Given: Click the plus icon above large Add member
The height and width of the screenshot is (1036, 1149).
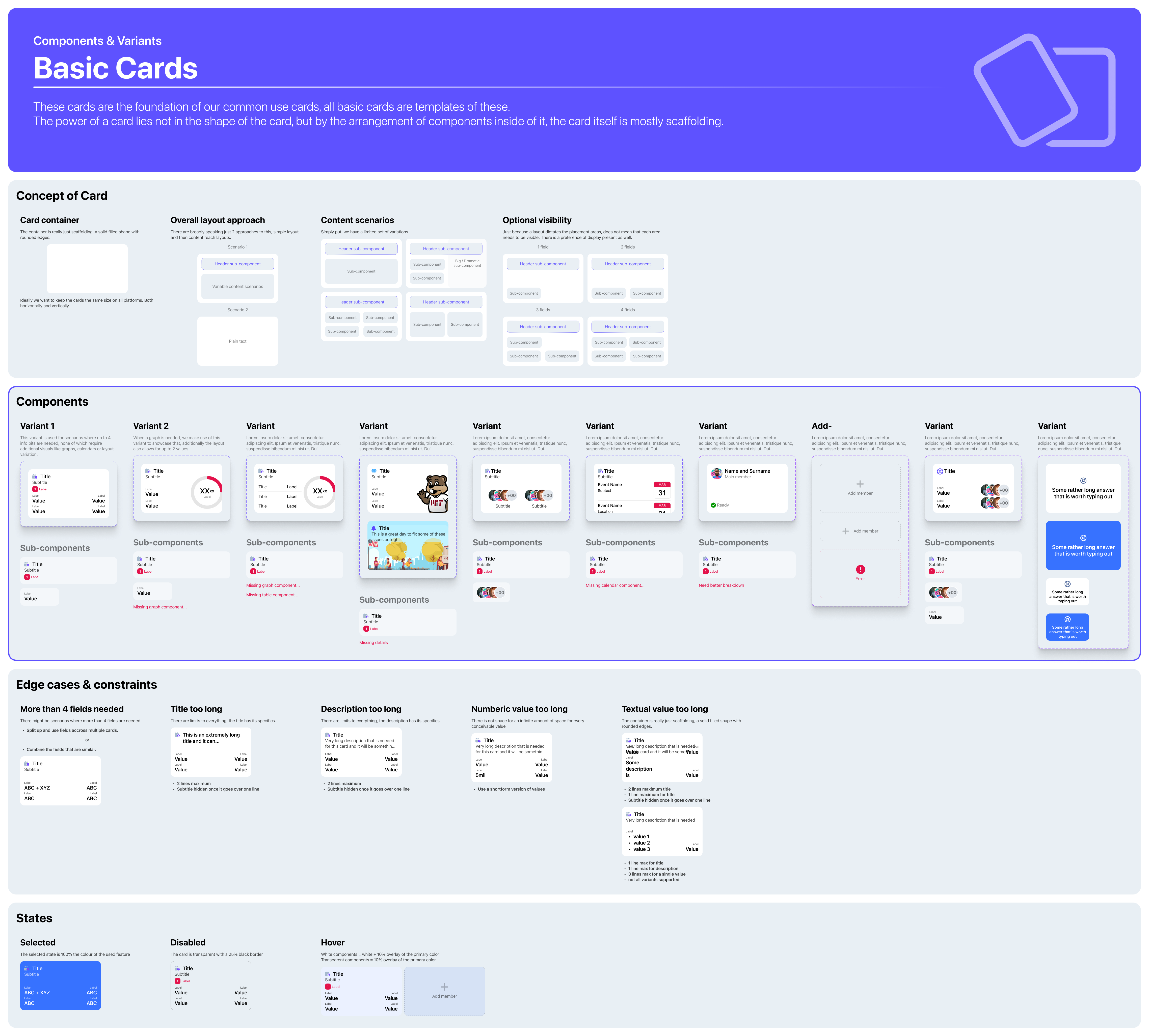Looking at the screenshot, I should (x=860, y=484).
